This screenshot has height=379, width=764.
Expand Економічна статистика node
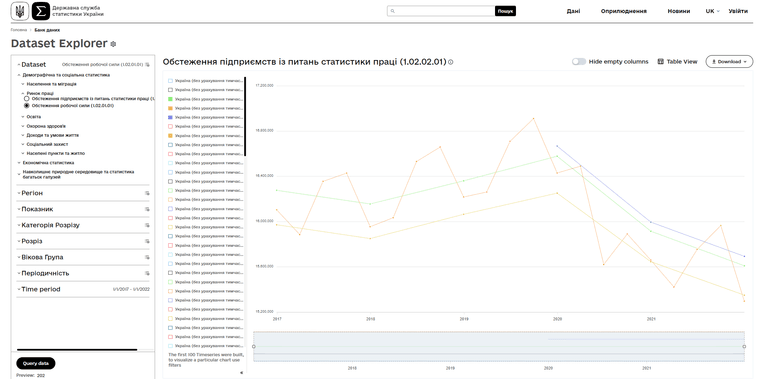[19, 163]
